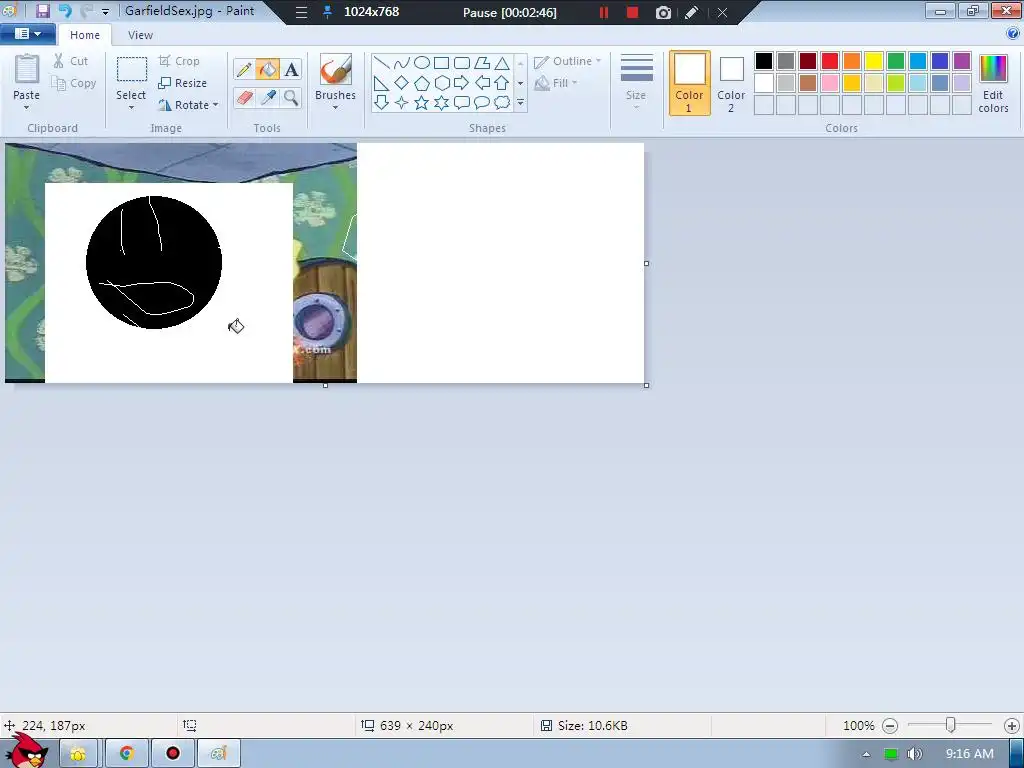1024x768 pixels.
Task: Open Chrome from the taskbar
Action: pos(127,754)
